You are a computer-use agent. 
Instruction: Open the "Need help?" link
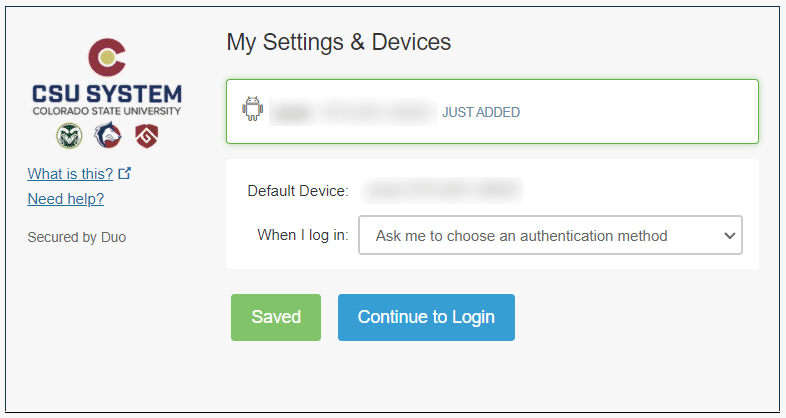(66, 198)
